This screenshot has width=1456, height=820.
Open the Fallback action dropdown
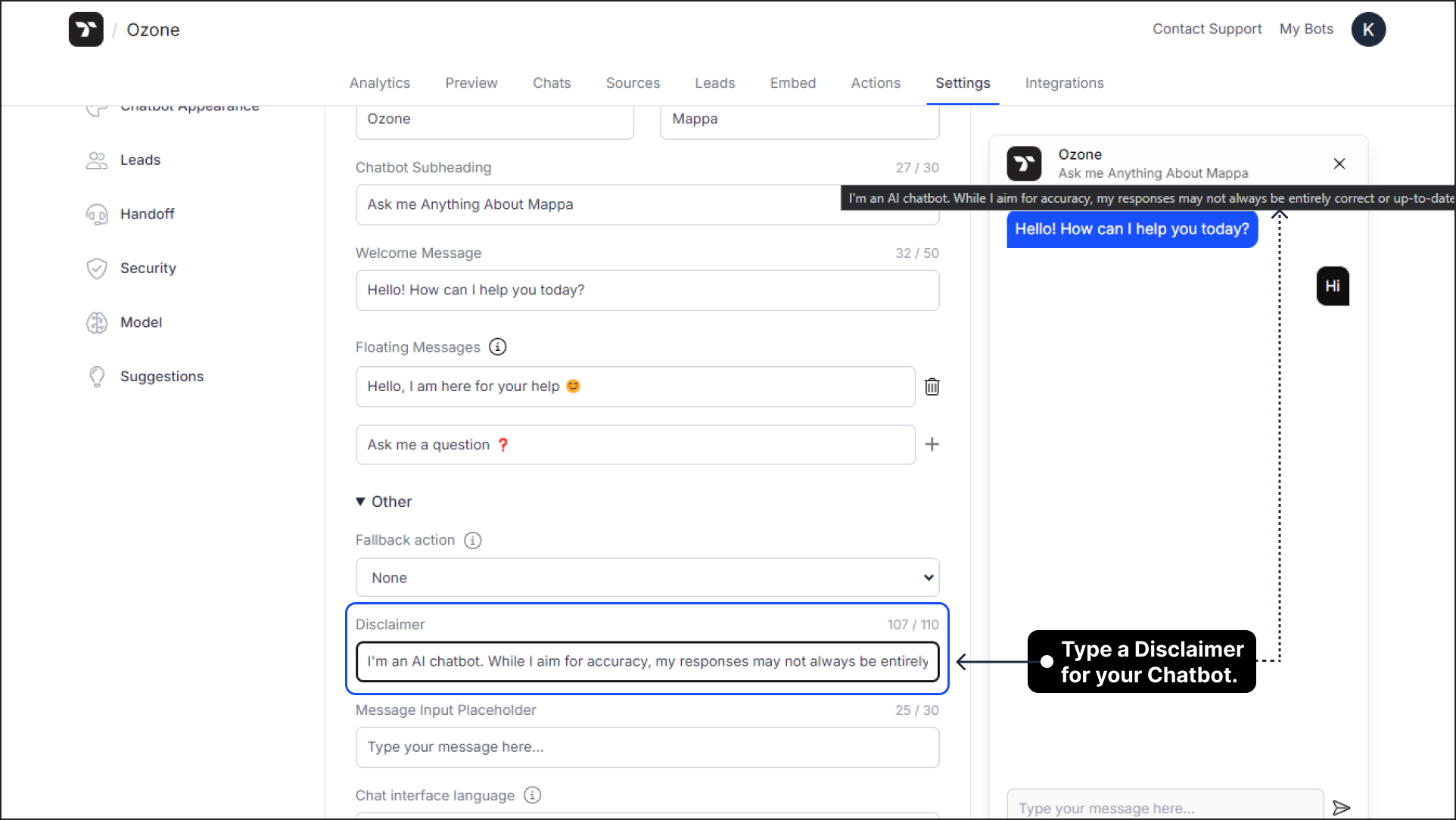point(647,577)
